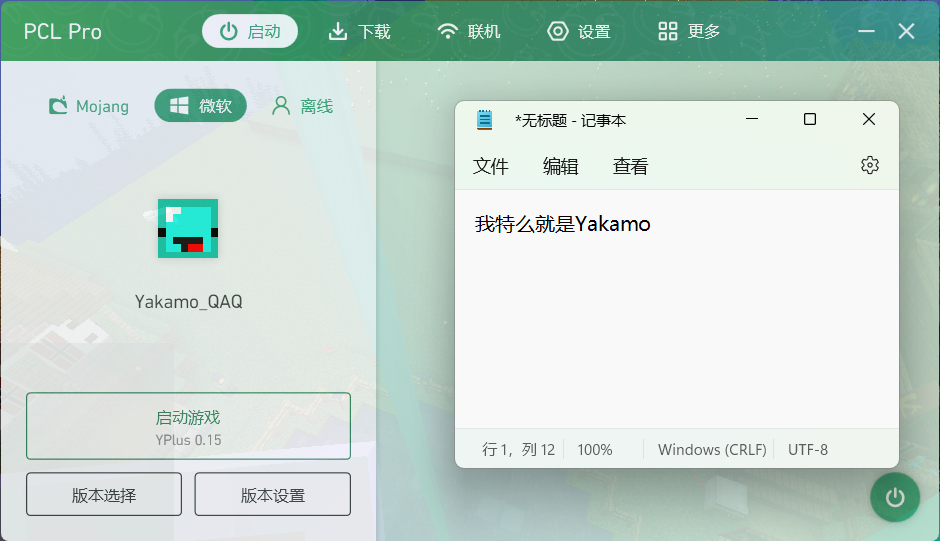Image resolution: width=940 pixels, height=541 pixels.
Task: Click the Yakamo_QAQ username text
Action: click(x=189, y=301)
